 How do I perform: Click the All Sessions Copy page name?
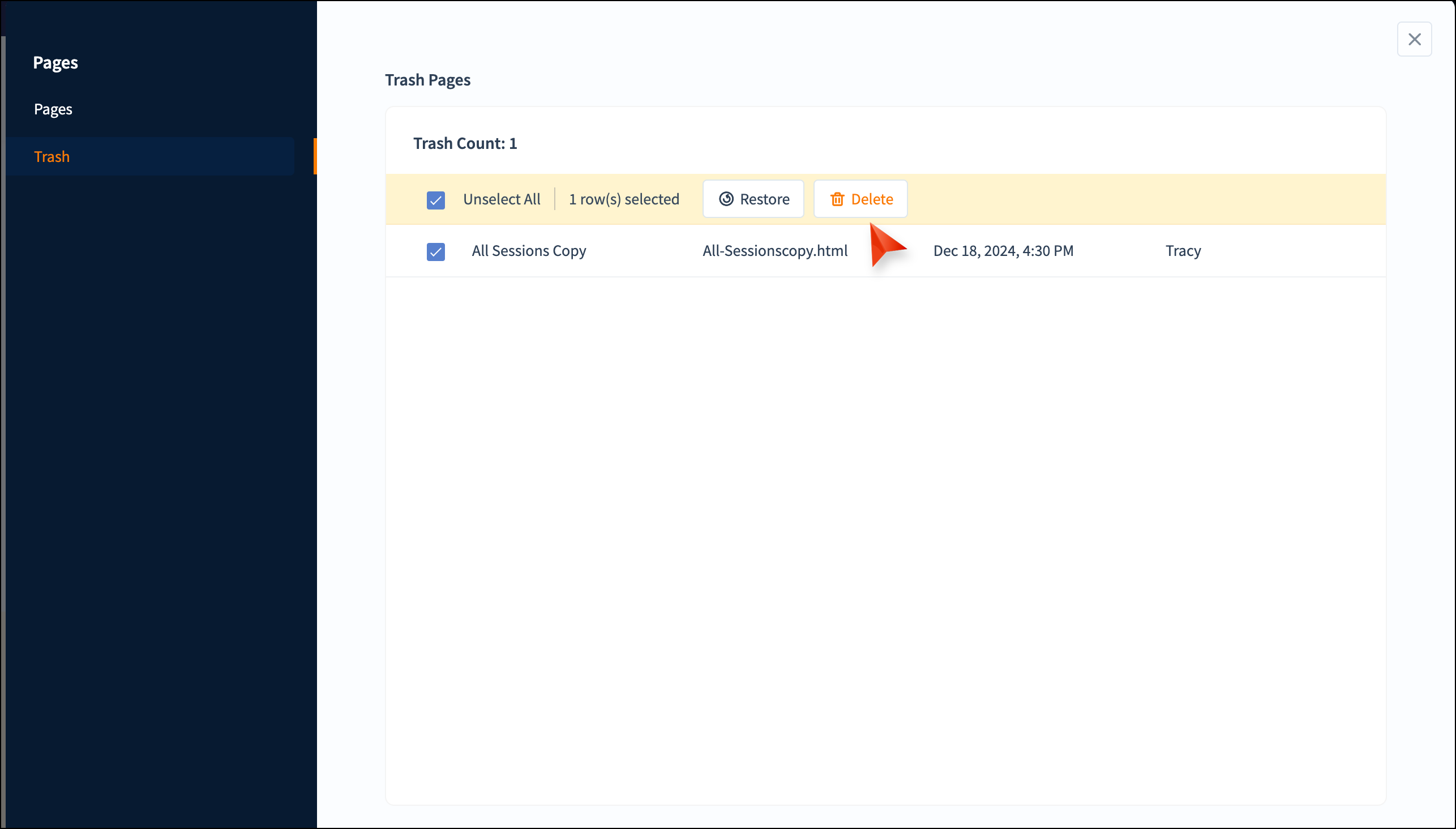point(528,250)
